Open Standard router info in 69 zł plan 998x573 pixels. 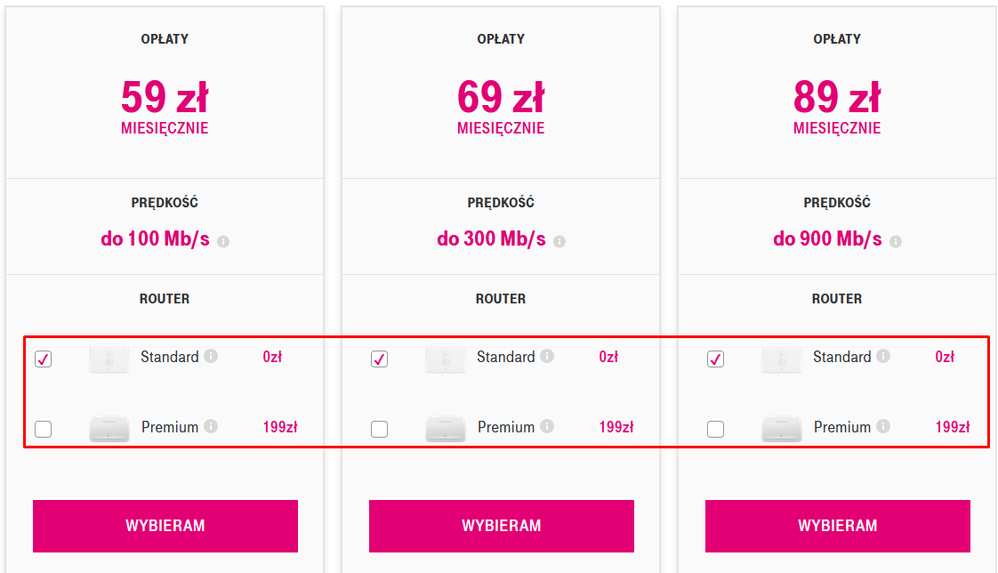pyautogui.click(x=546, y=356)
